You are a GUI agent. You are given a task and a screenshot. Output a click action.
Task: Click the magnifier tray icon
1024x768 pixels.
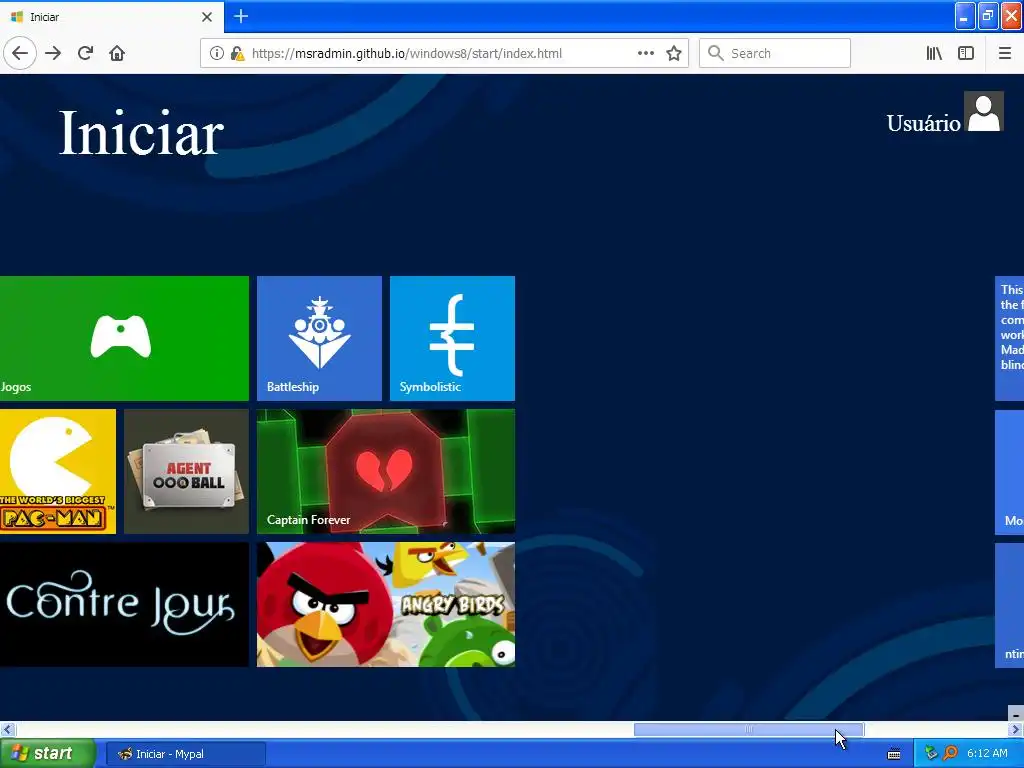tap(950, 754)
